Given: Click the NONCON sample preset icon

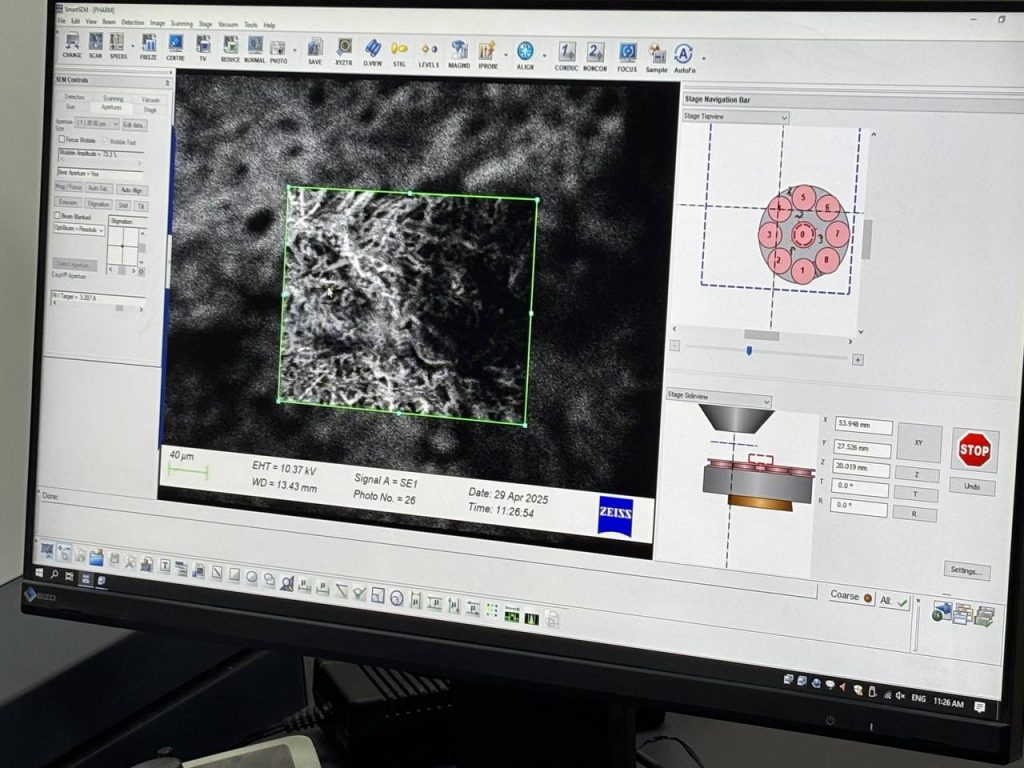Looking at the screenshot, I should click(594, 57).
